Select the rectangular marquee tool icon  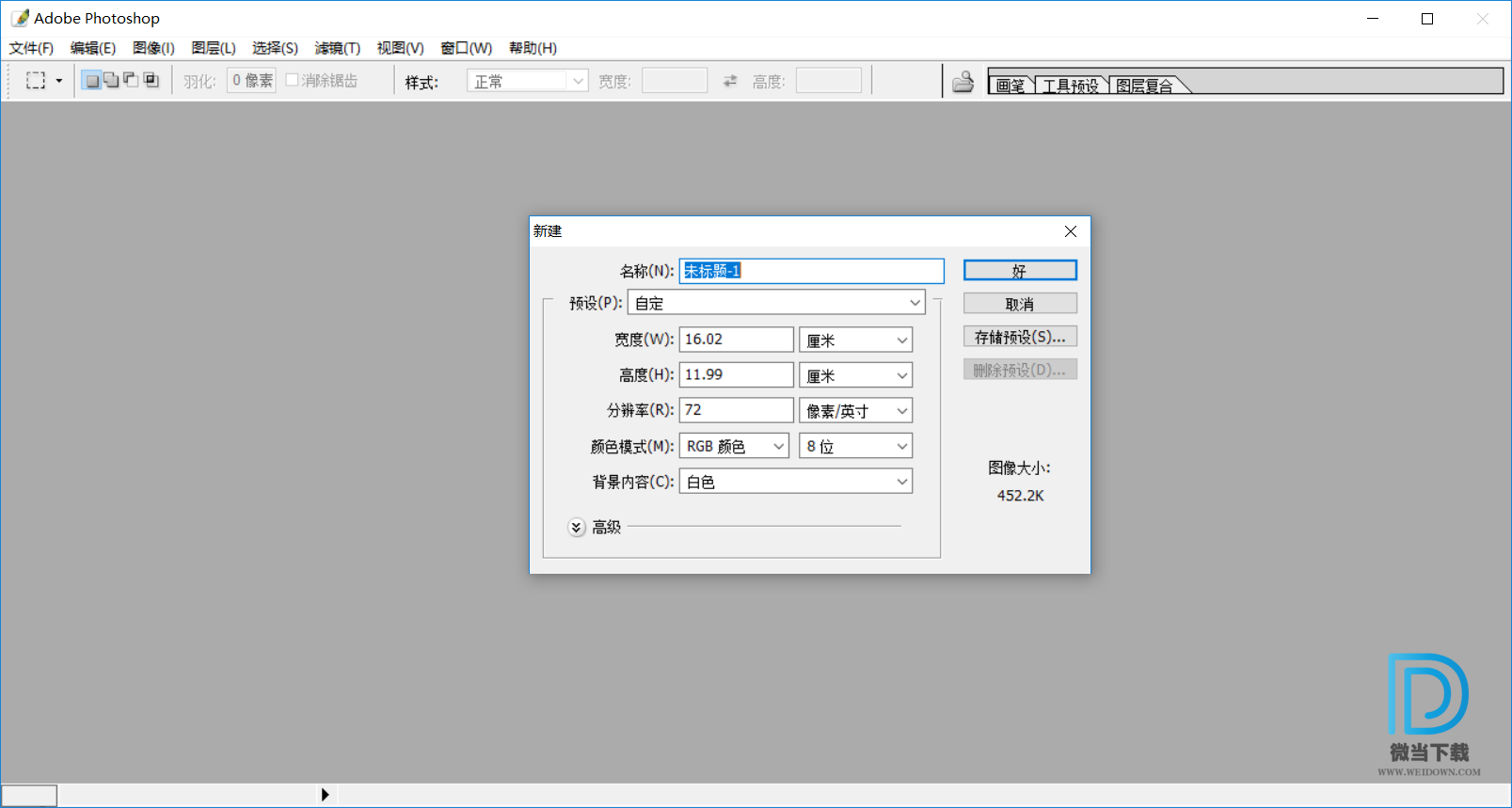pos(36,81)
